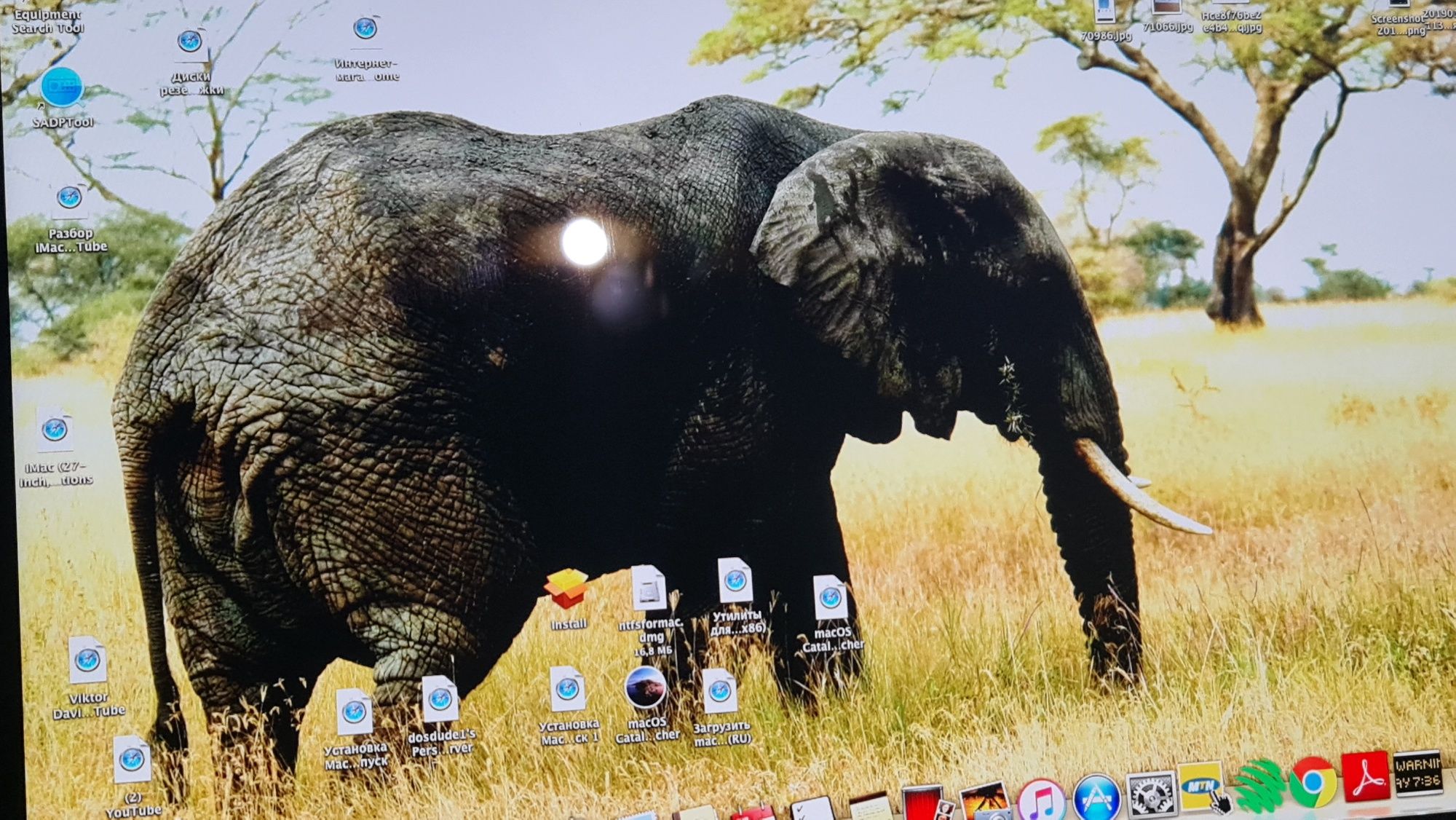
Task: Open System Preferences gear icon
Action: click(x=1150, y=794)
